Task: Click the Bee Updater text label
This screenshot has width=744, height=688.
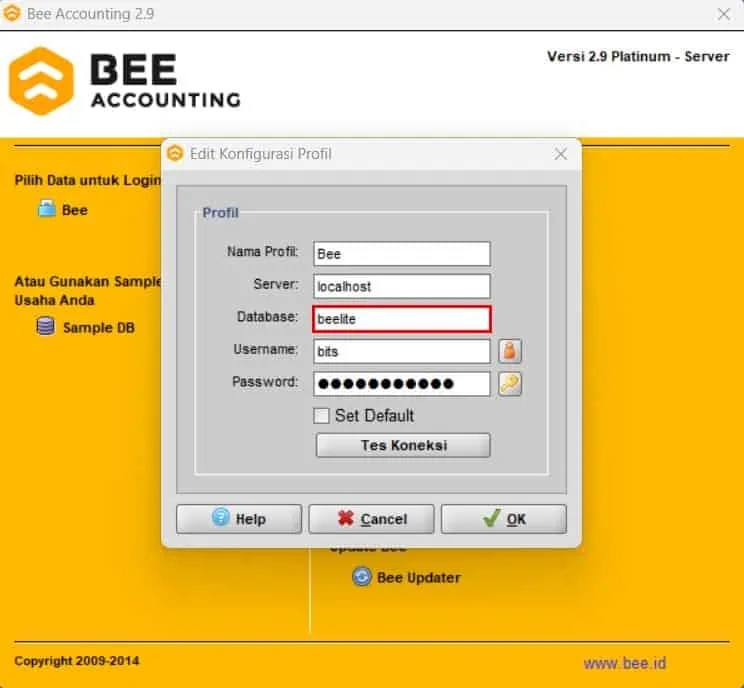Action: click(419, 577)
